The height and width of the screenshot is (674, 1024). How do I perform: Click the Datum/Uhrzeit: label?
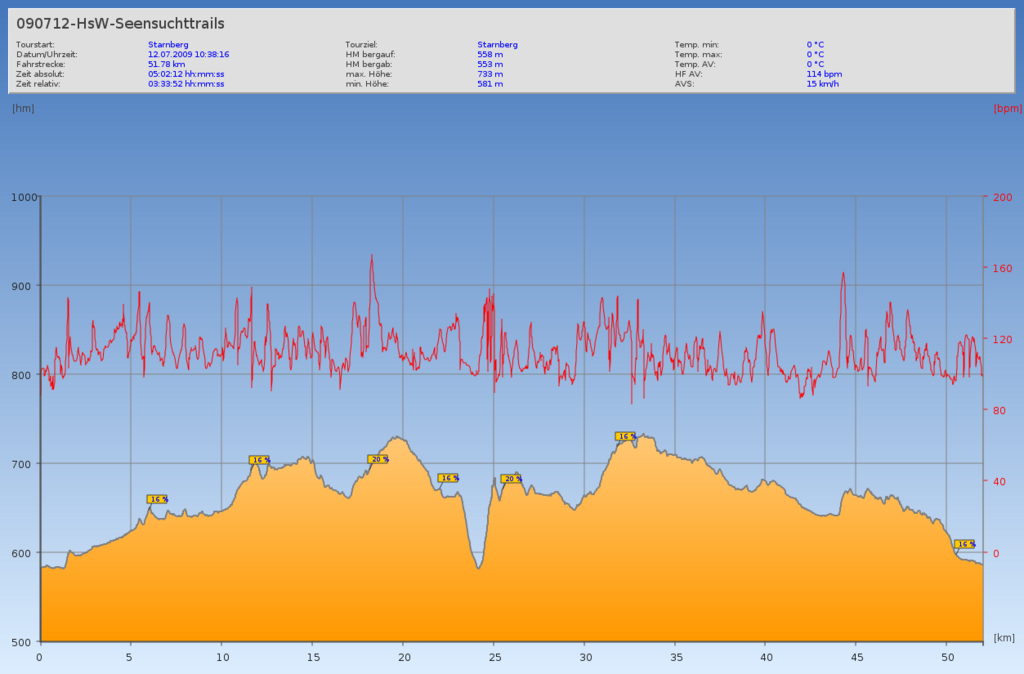pos(46,54)
